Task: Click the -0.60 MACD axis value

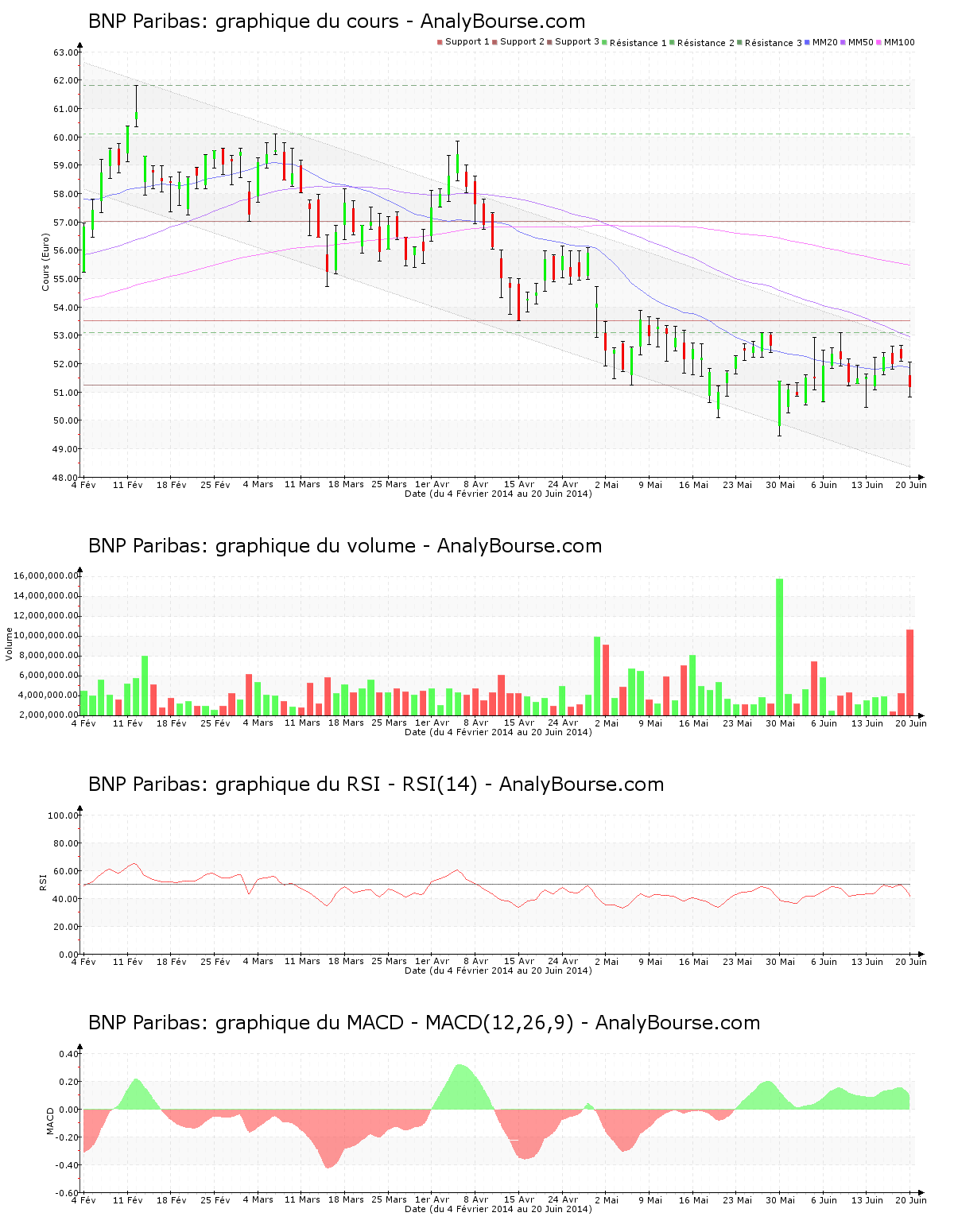Action: 68,1193
